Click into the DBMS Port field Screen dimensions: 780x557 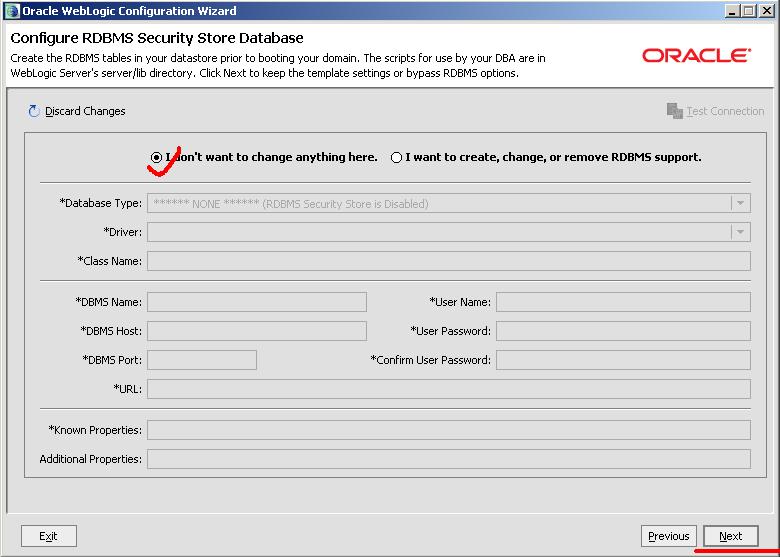202,360
